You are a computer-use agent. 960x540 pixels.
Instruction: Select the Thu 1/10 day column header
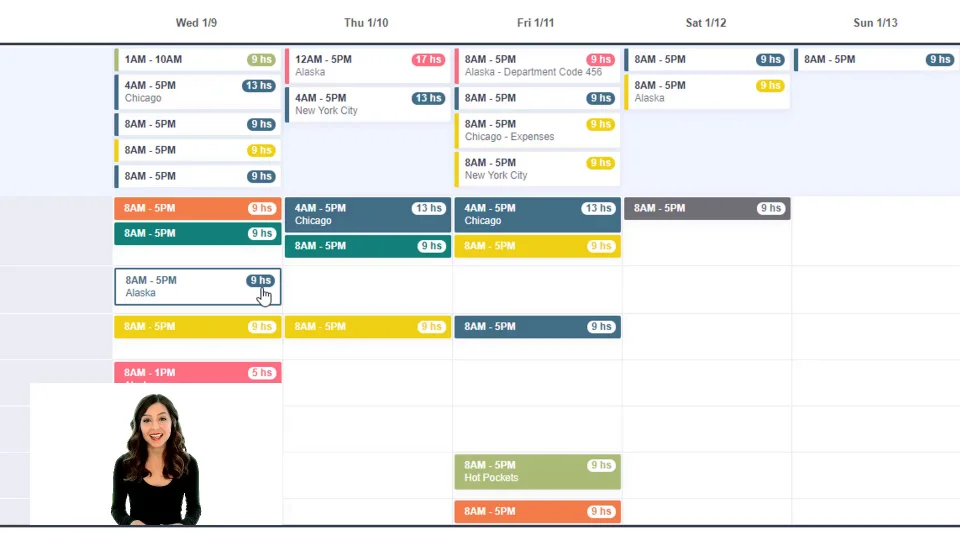pos(366,23)
